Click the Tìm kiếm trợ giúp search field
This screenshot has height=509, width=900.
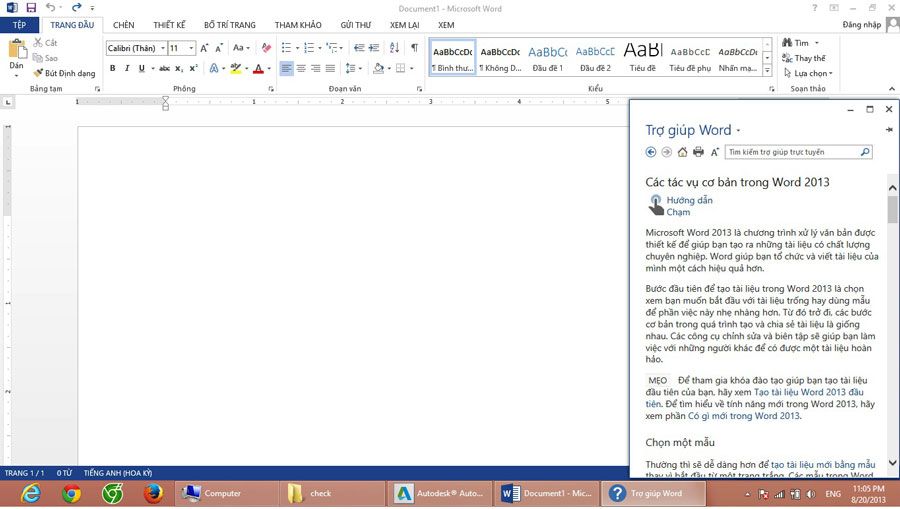[x=792, y=152]
